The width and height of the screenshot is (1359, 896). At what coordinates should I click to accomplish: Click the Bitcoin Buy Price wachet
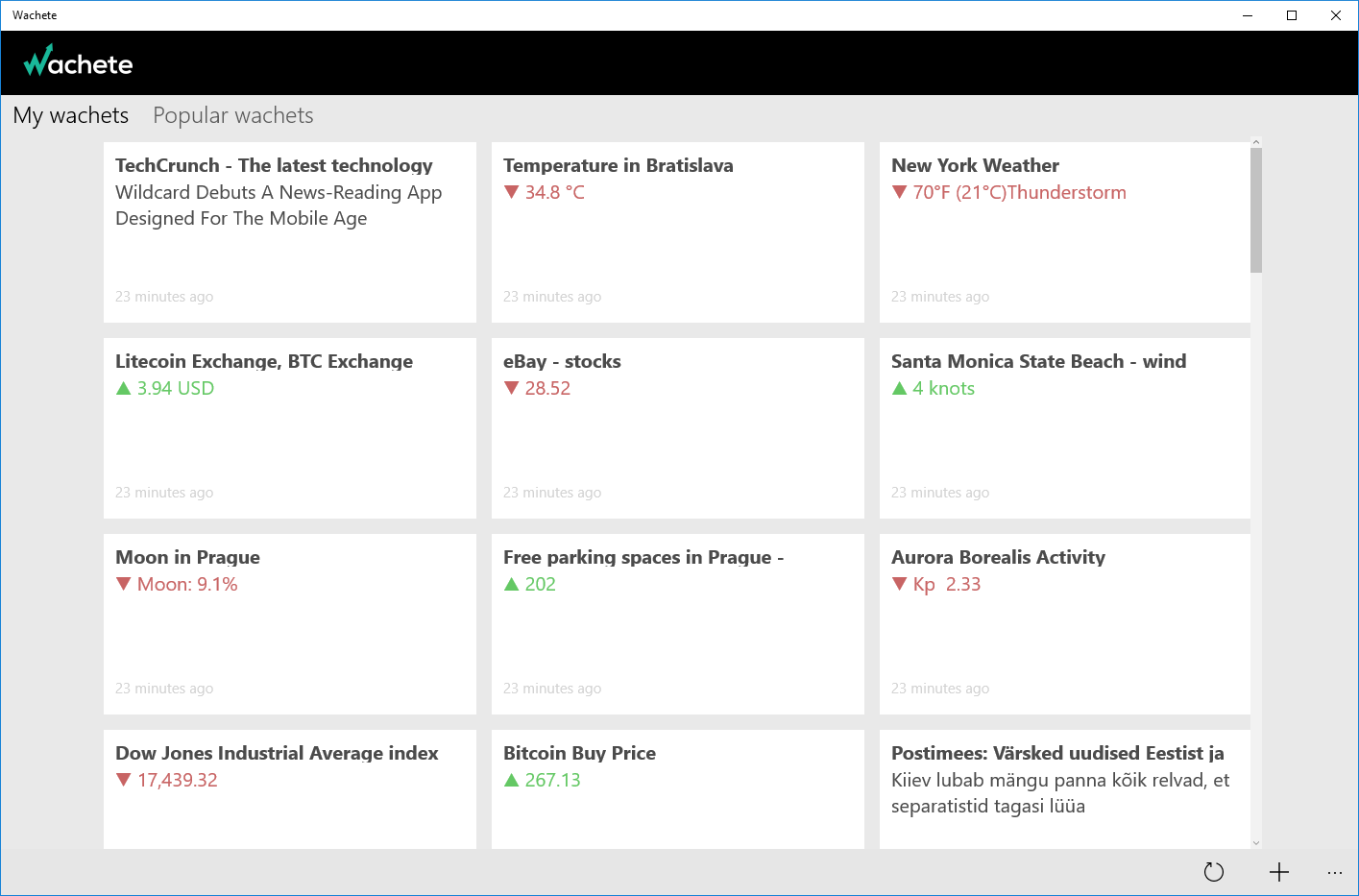677,789
